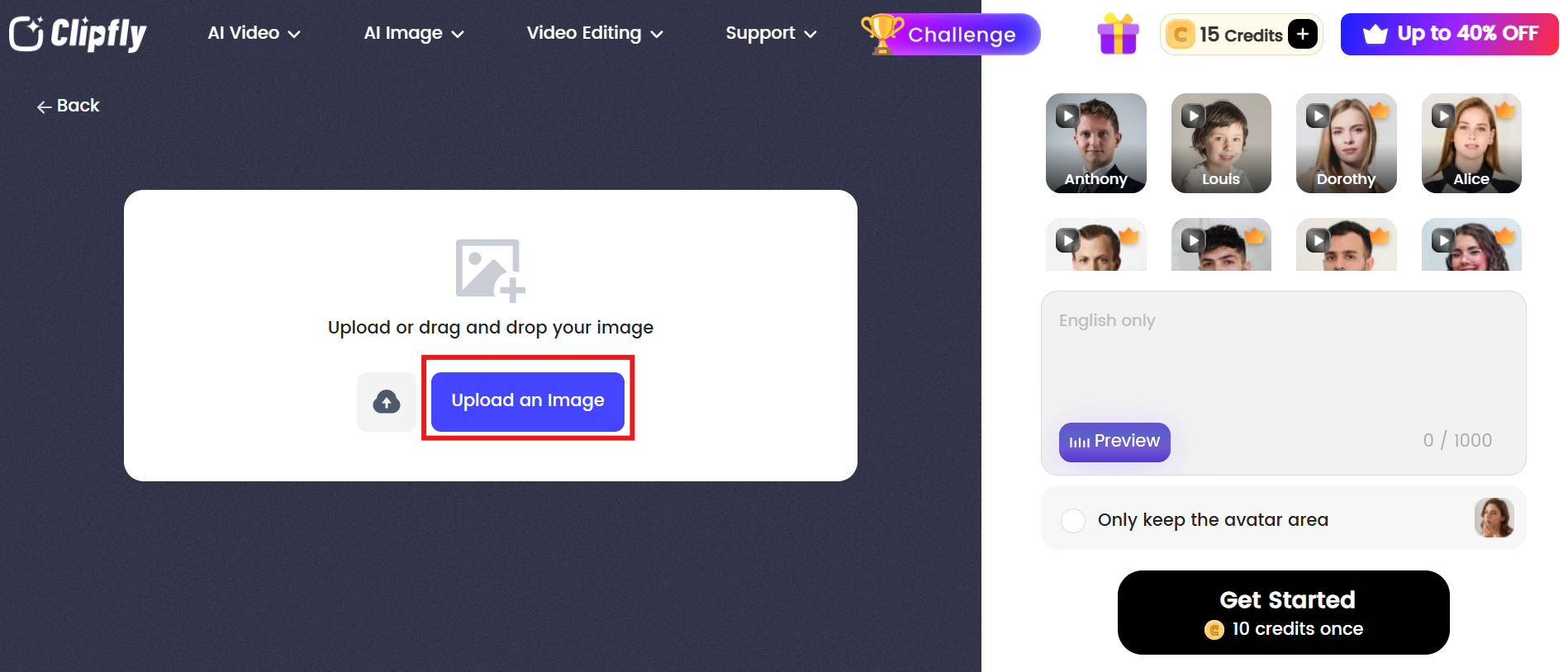The image size is (1568, 672).
Task: Open the AI Video dropdown menu
Action: (x=254, y=33)
